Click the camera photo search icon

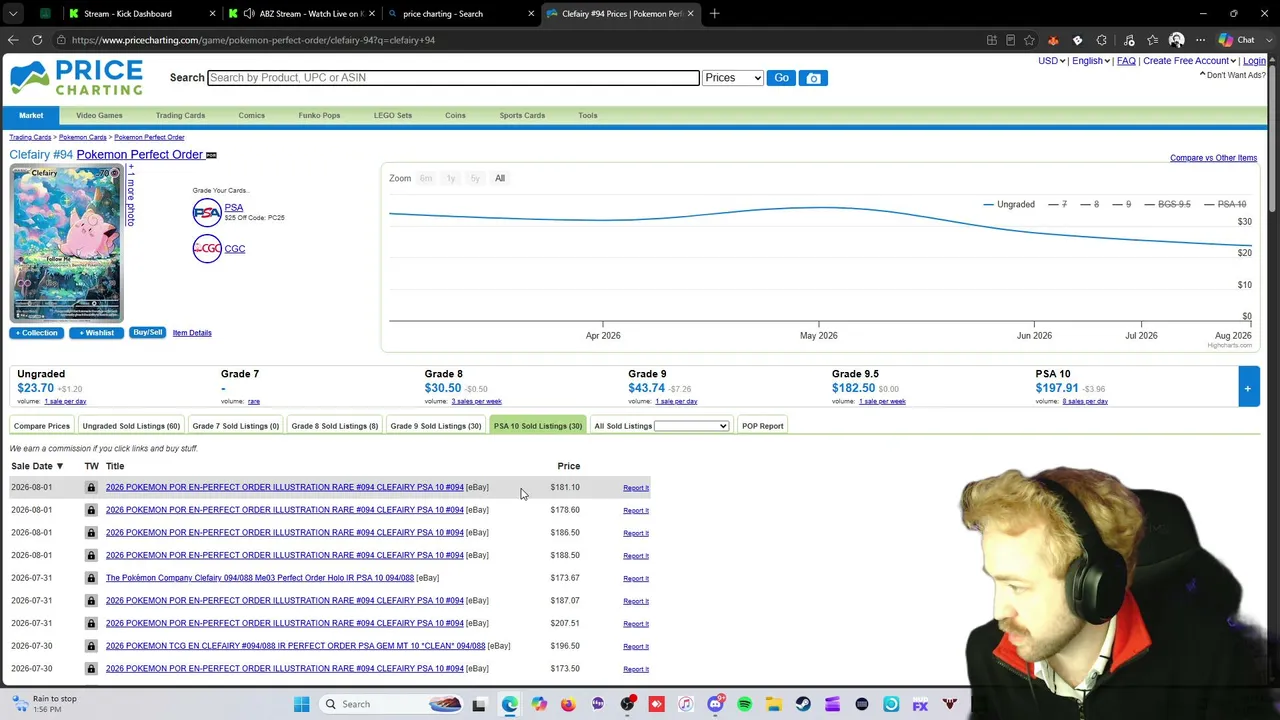(813, 78)
